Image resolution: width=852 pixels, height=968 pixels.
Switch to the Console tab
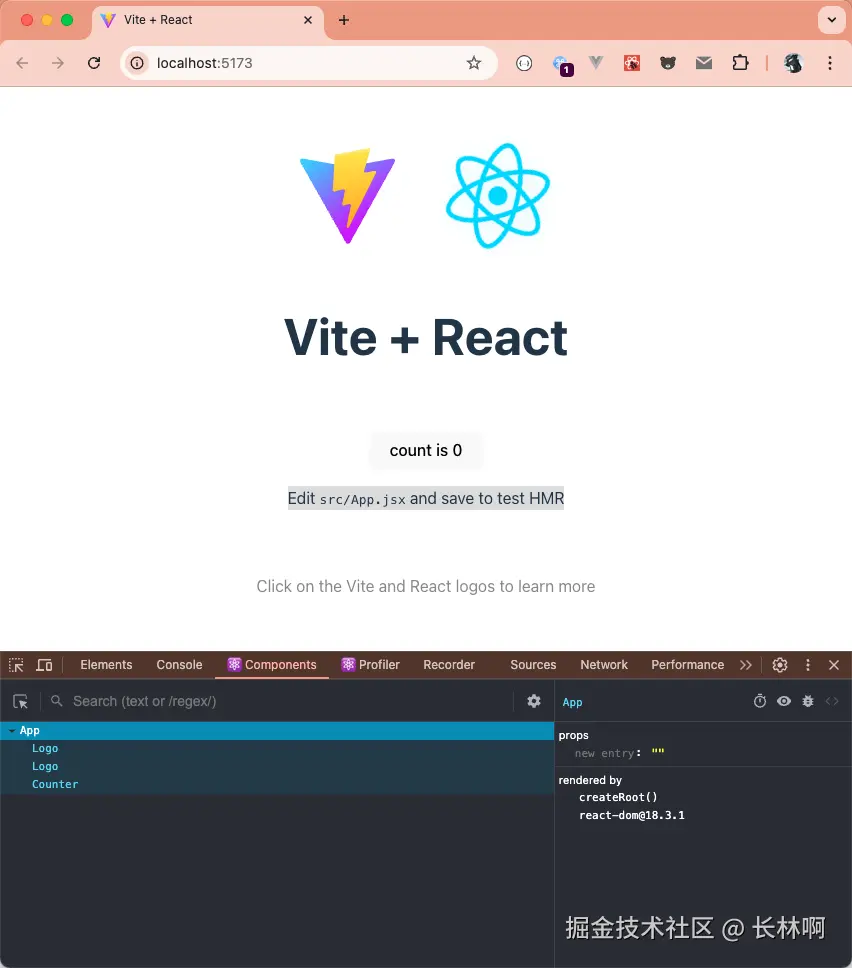(179, 665)
